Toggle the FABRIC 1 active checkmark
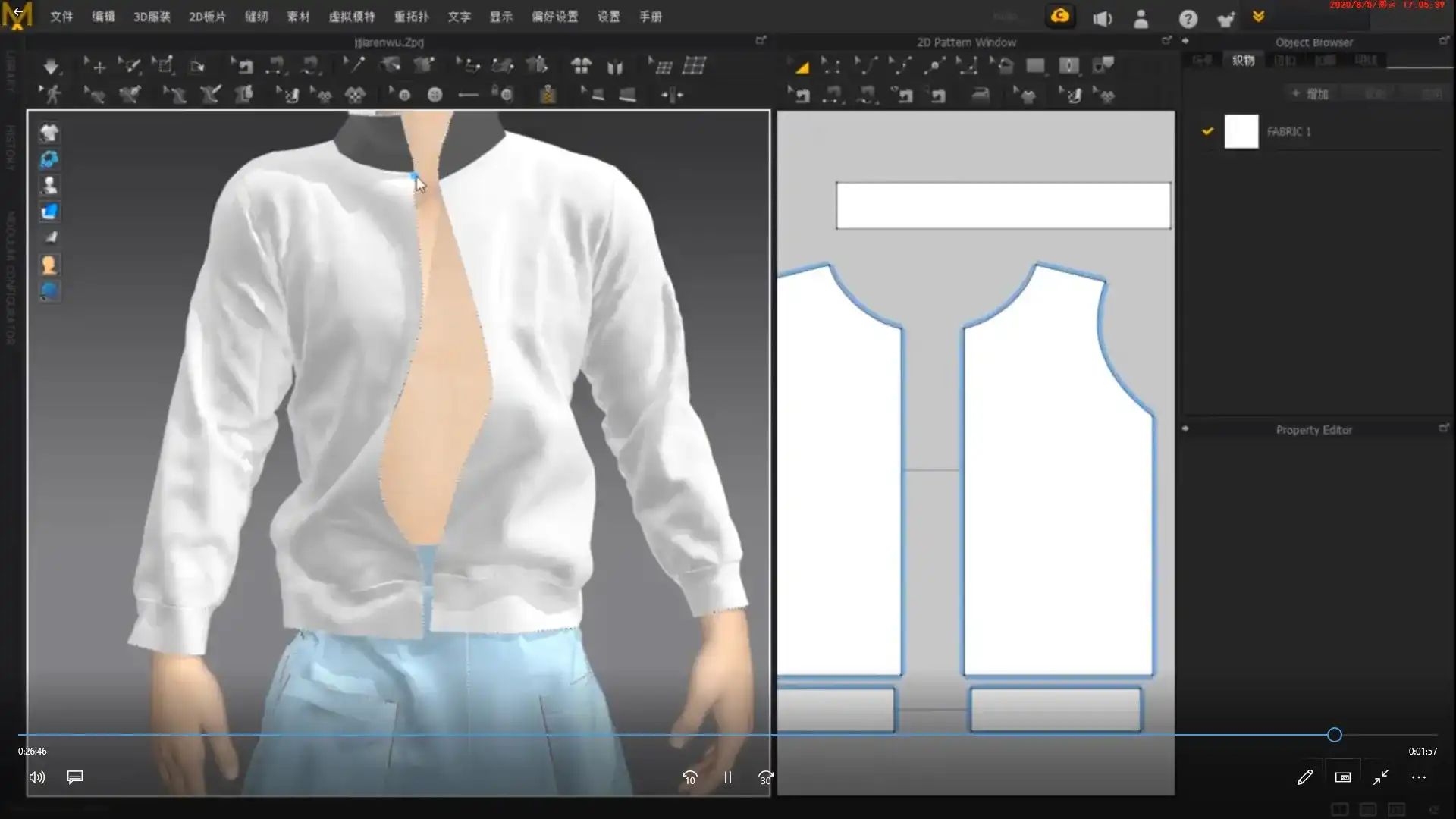This screenshot has height=819, width=1456. pos(1207,131)
